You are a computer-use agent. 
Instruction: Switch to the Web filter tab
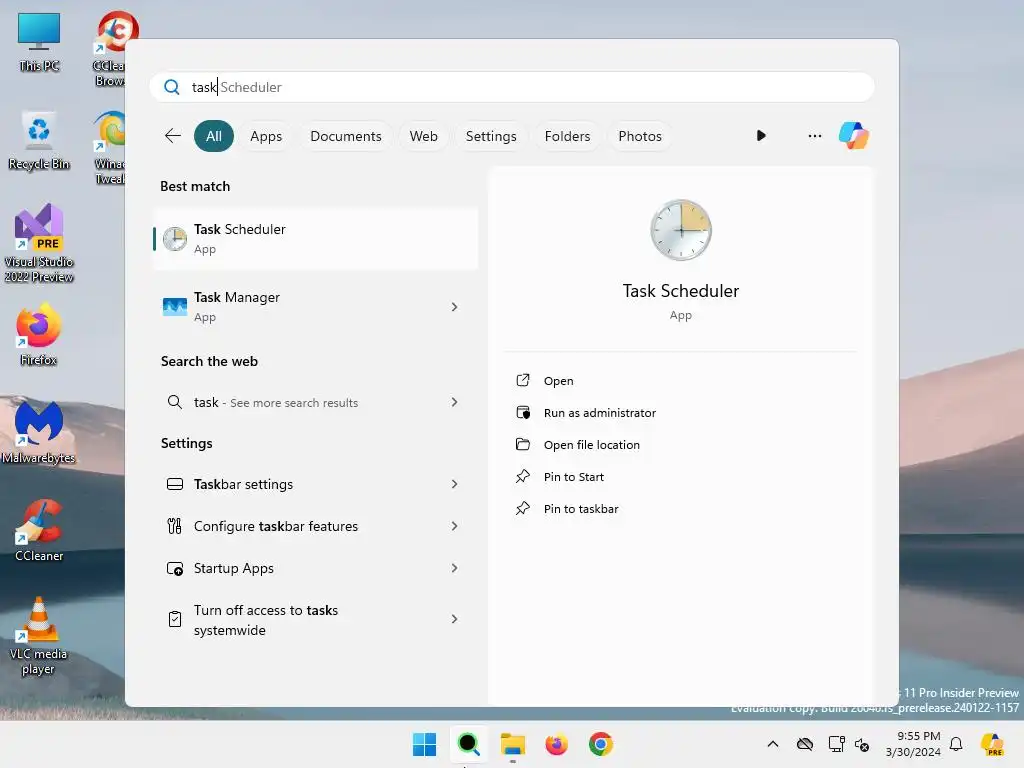[423, 136]
